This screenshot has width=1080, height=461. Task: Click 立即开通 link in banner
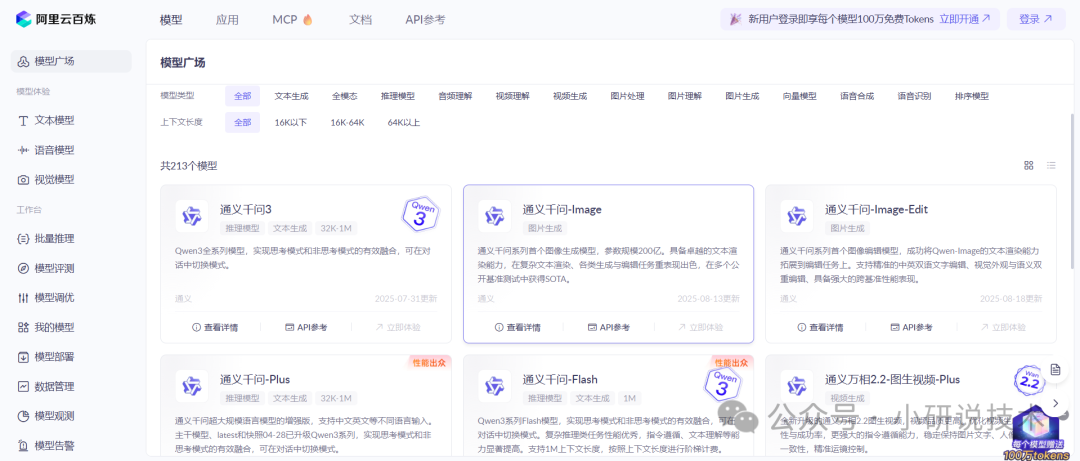pyautogui.click(x=965, y=19)
